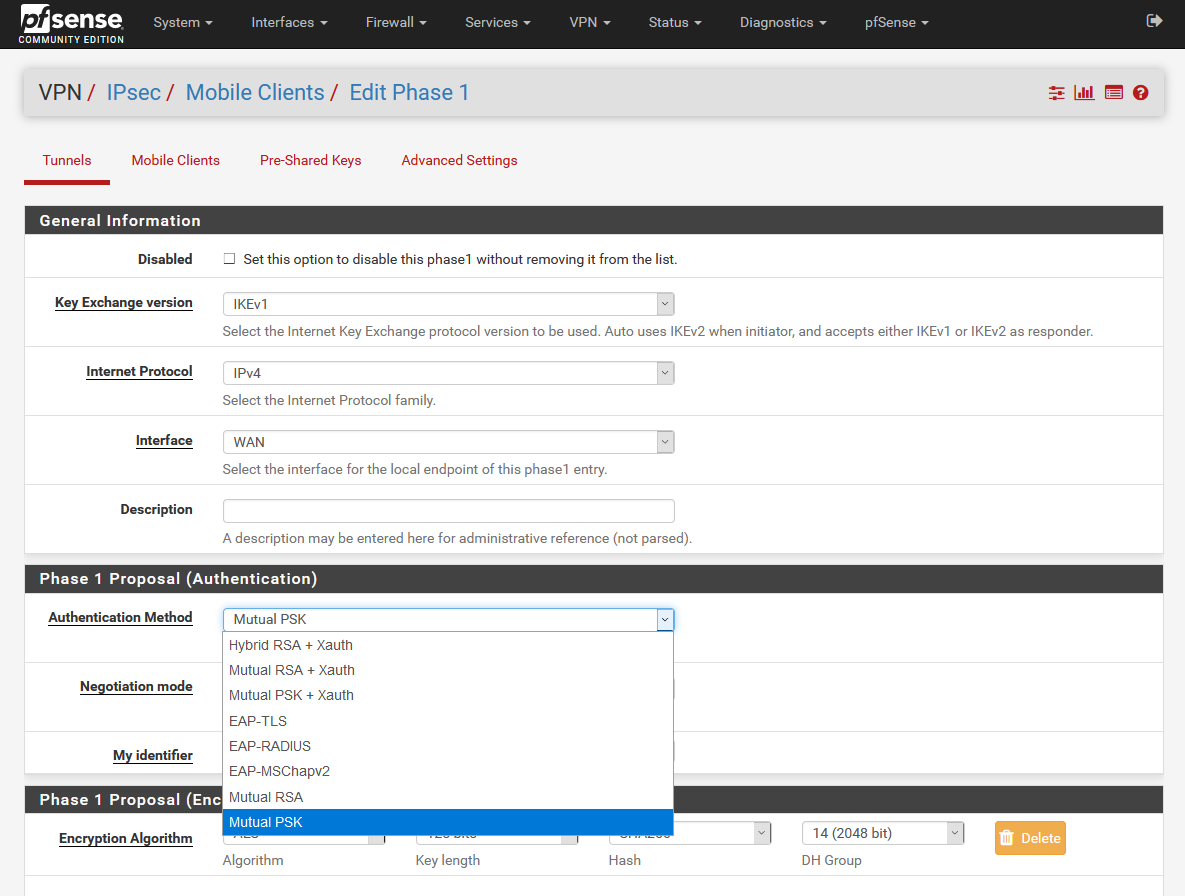Click into the Description text field

(448, 511)
